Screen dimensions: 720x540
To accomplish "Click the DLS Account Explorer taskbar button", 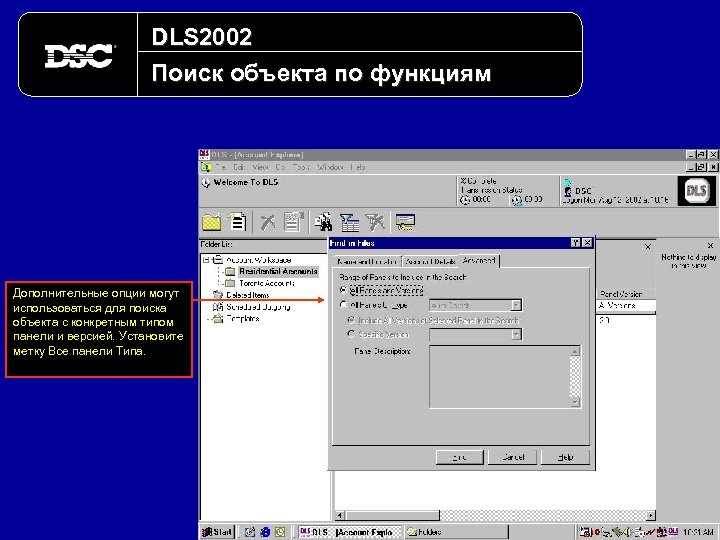I will (349, 532).
